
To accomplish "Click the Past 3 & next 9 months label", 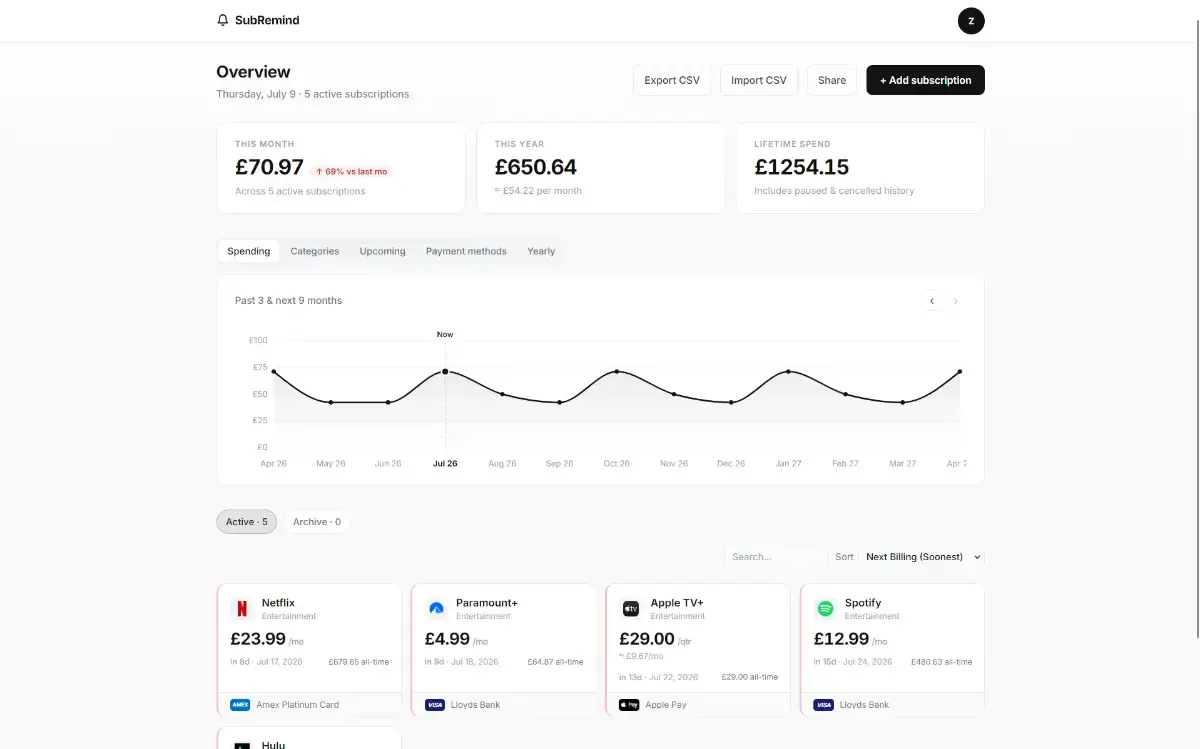I will click(x=288, y=300).
